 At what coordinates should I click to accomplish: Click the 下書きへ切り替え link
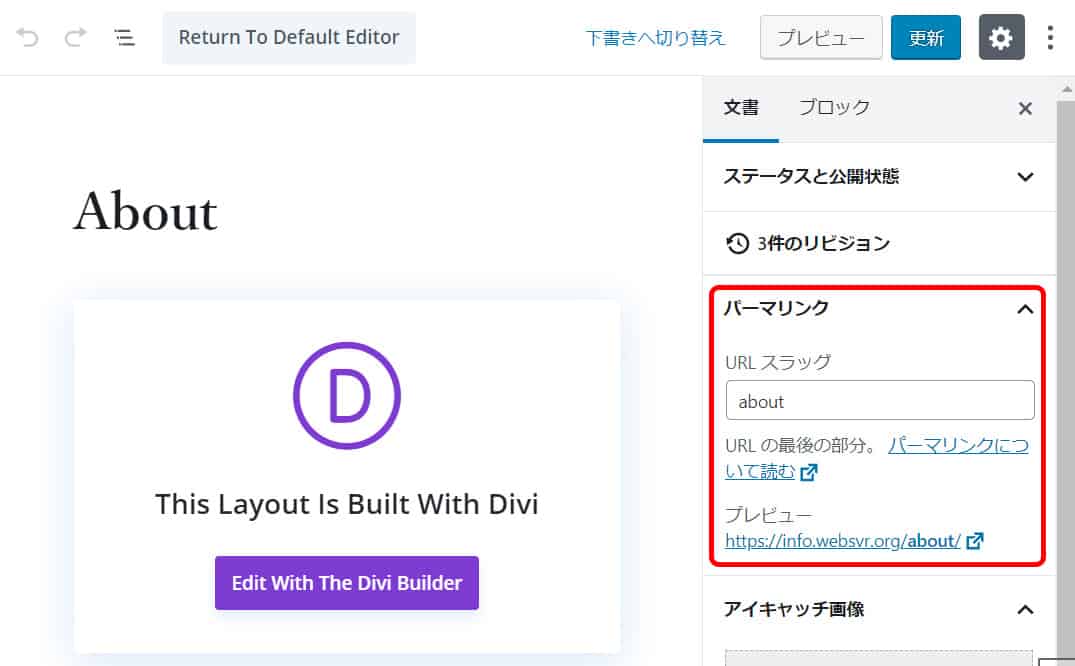[655, 38]
